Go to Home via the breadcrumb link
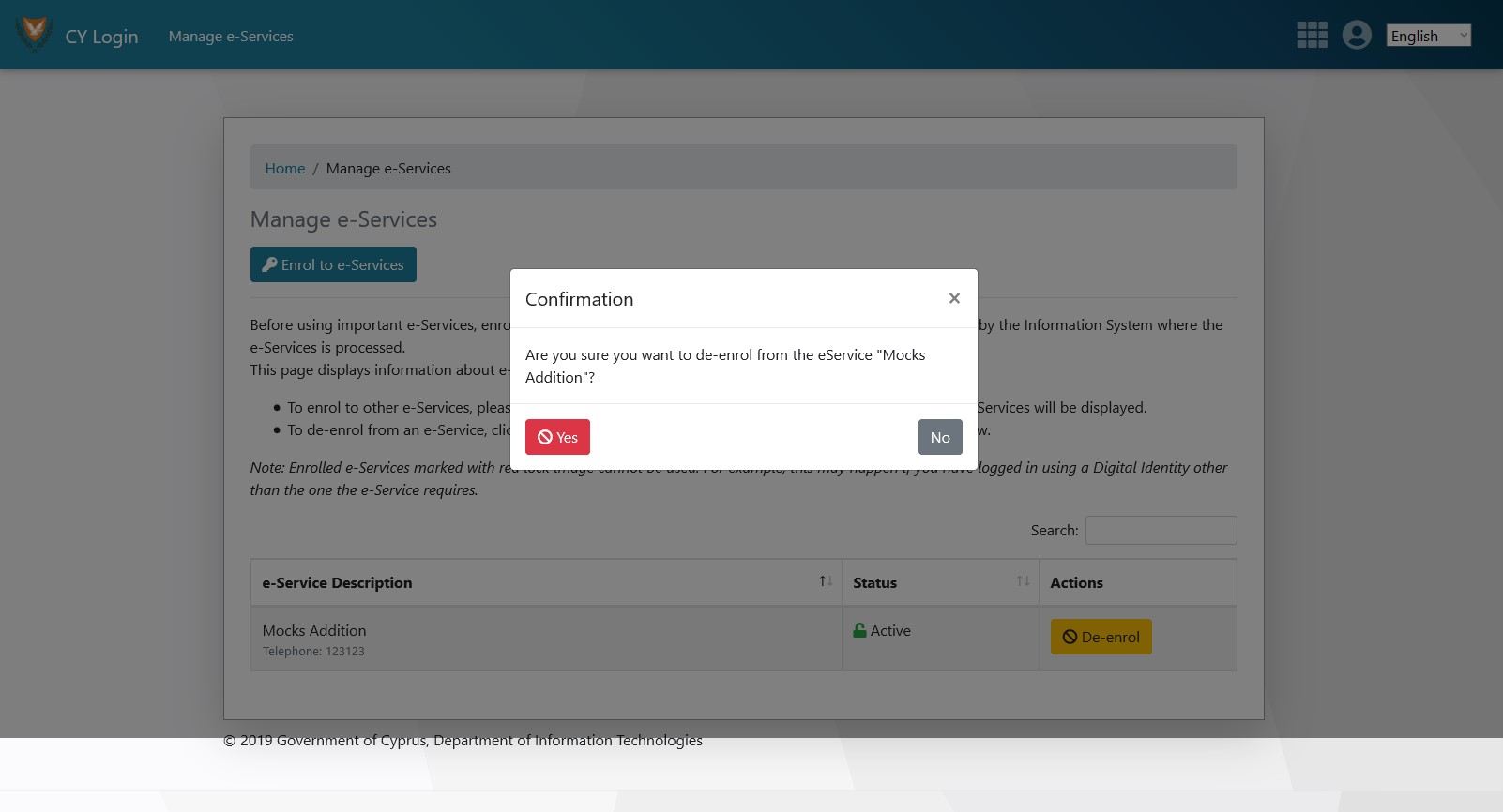Viewport: 1503px width, 812px height. [285, 168]
